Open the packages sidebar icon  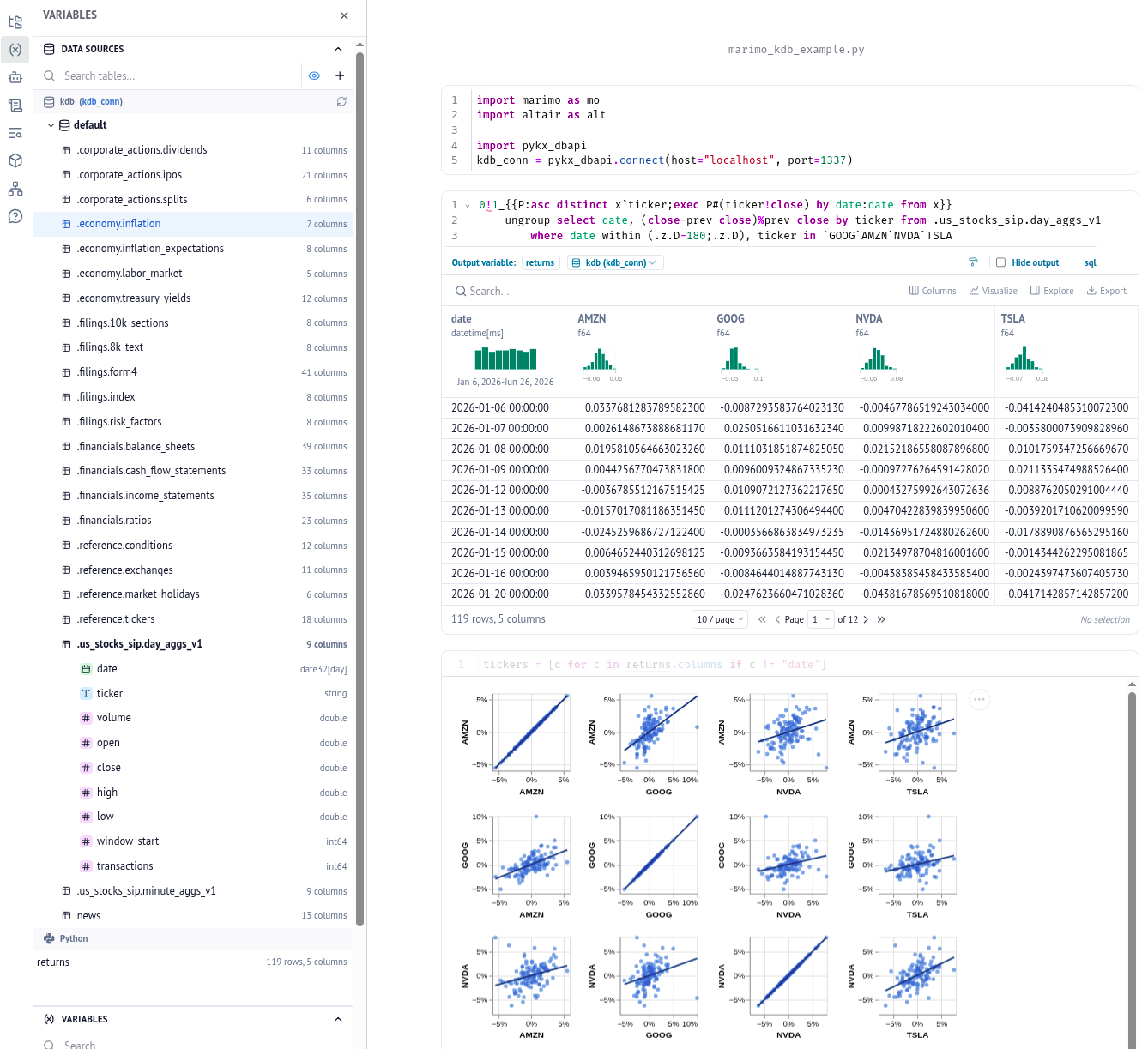[15, 160]
